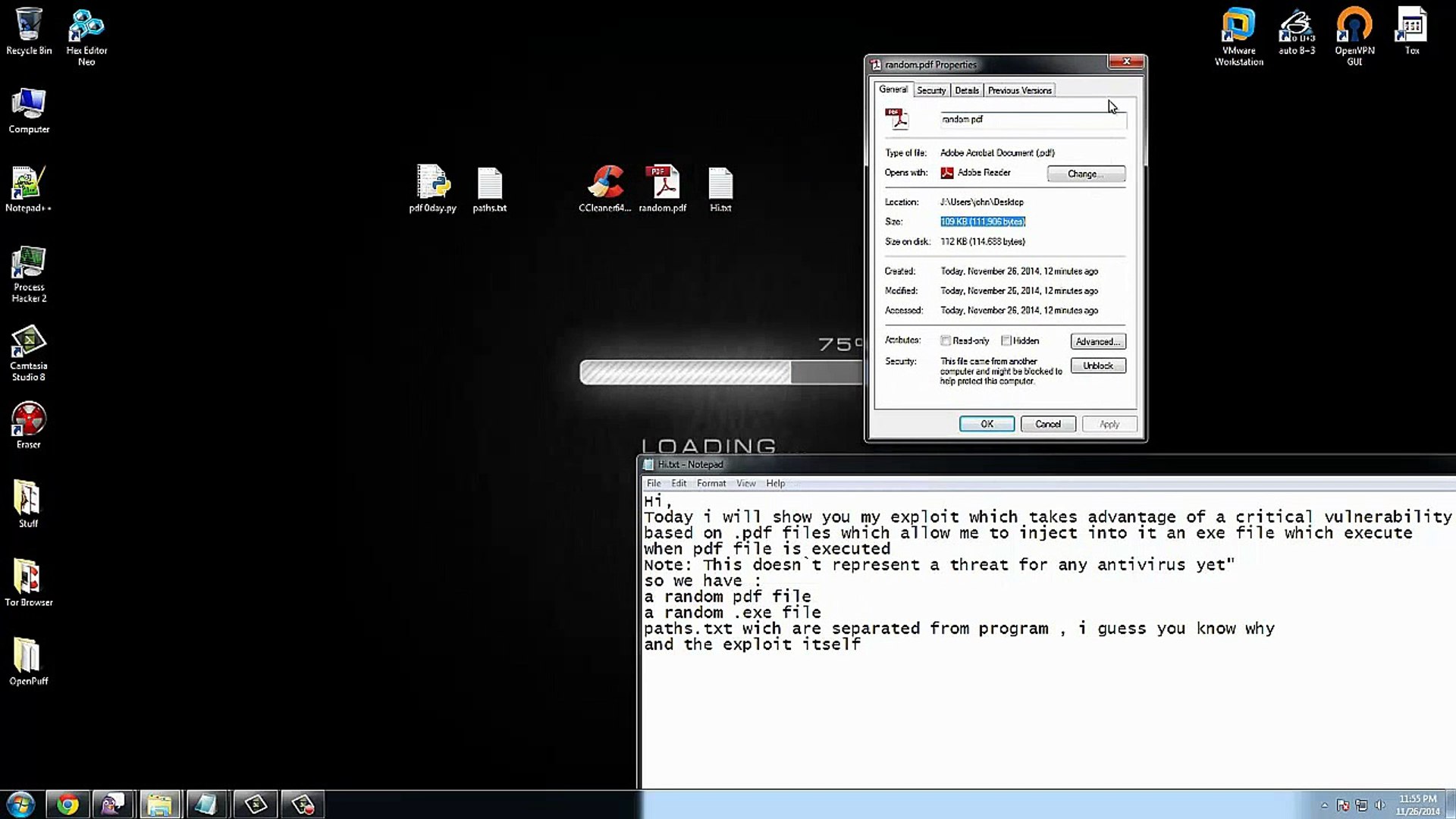Select the pdf0day.py desktop file icon
Screen dimensions: 1456x819
(432, 184)
